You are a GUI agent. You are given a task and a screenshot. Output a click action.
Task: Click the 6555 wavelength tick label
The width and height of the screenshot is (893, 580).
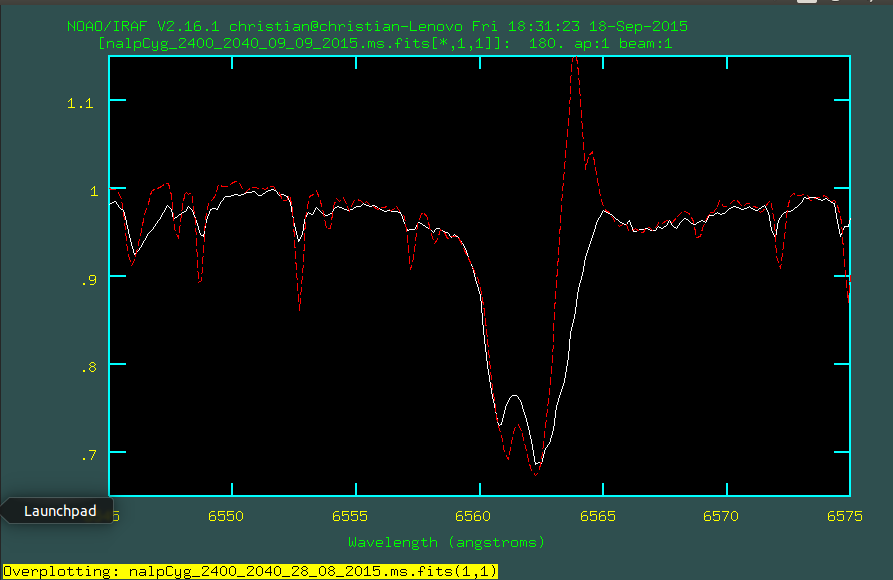point(349,516)
